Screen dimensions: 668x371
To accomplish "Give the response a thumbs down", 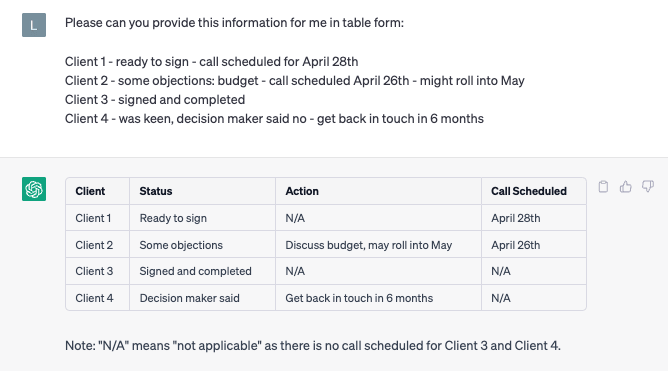I will tap(648, 187).
